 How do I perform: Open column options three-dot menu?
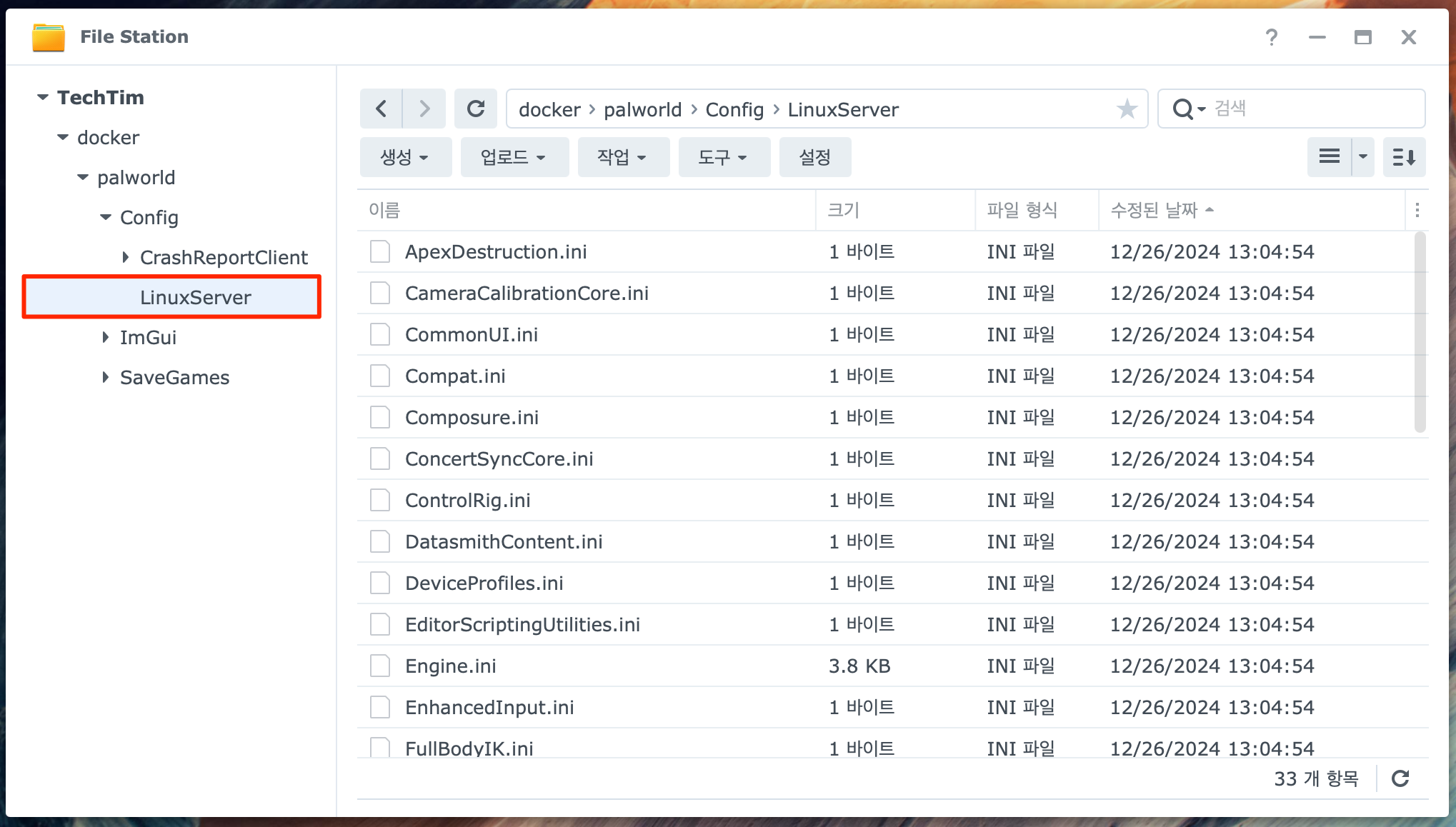(x=1417, y=210)
